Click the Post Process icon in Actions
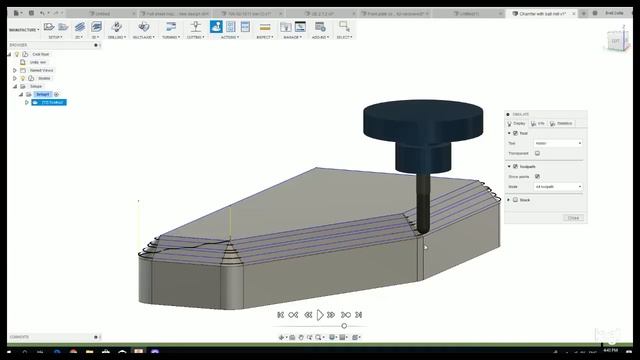This screenshot has height=360, width=640. pyautogui.click(x=231, y=27)
